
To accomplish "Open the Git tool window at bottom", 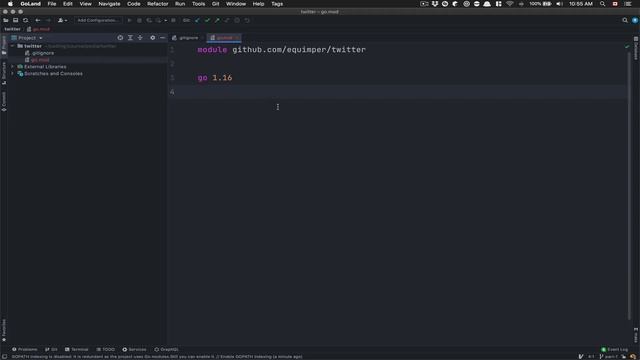I will click(51, 349).
